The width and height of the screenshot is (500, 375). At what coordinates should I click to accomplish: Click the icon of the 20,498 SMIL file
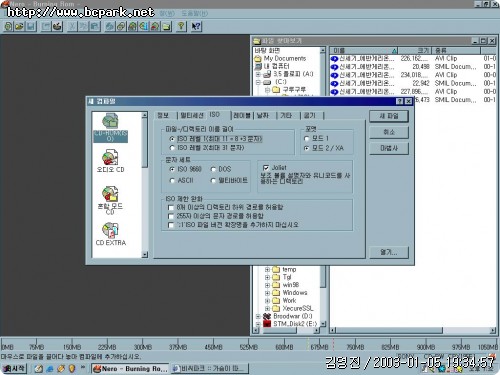pos(334,67)
